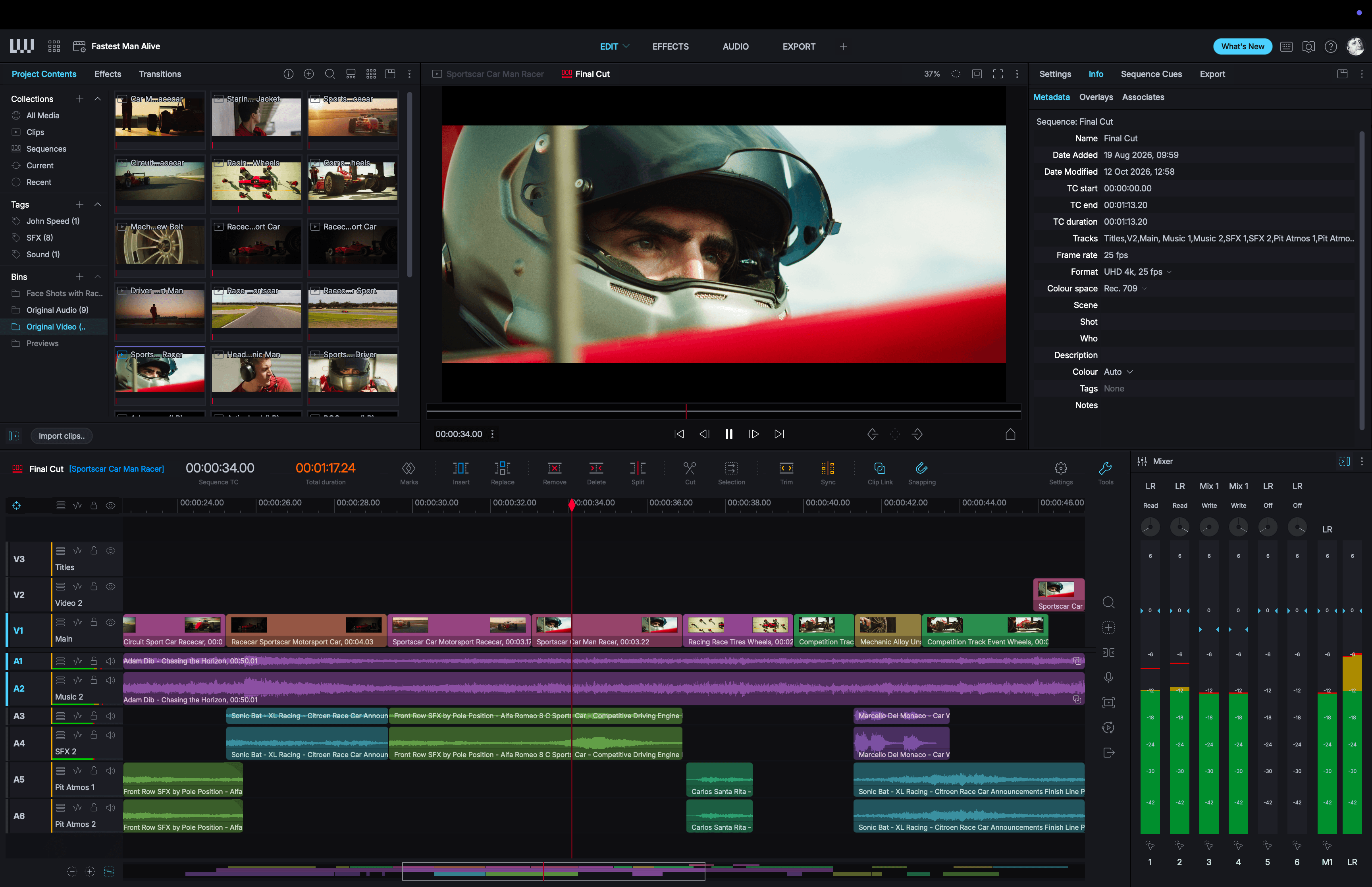
Task: Open the keyboard shortcuts icon
Action: point(1286,47)
